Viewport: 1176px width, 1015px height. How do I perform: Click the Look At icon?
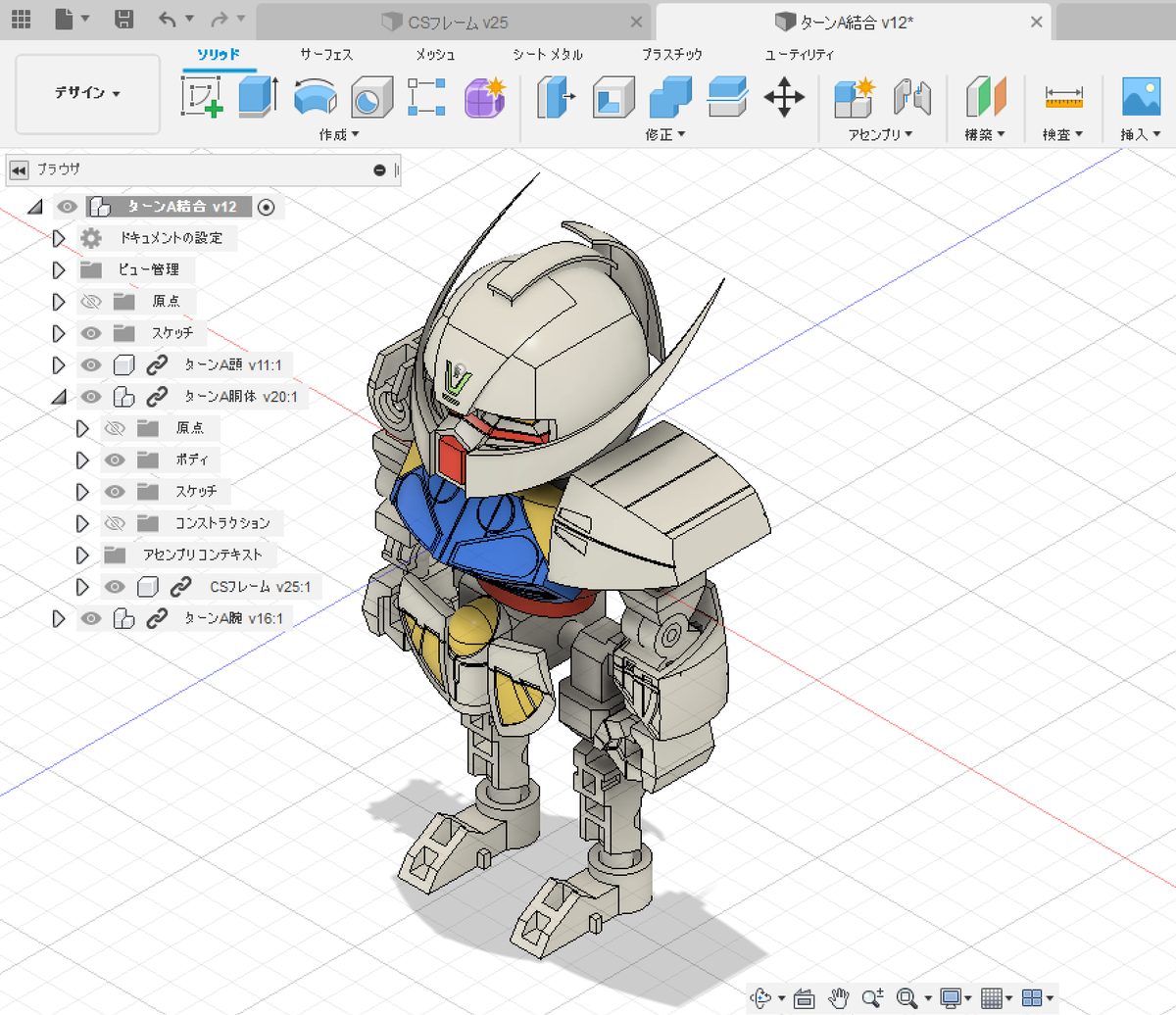[x=805, y=998]
